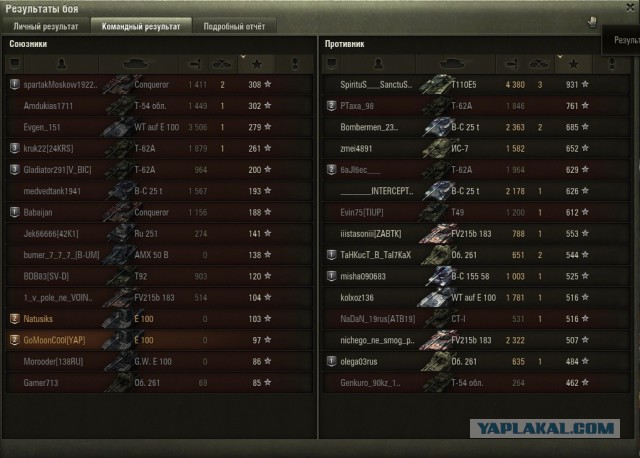Click platoon badge next to TaHKucT_B_Tal7KaX
640x458 pixels.
pyautogui.click(x=331, y=255)
